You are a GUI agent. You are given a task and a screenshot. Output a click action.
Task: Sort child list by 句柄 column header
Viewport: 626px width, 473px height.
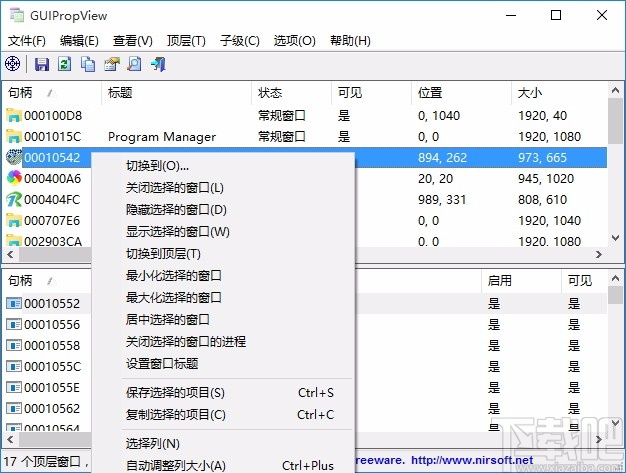[47, 281]
